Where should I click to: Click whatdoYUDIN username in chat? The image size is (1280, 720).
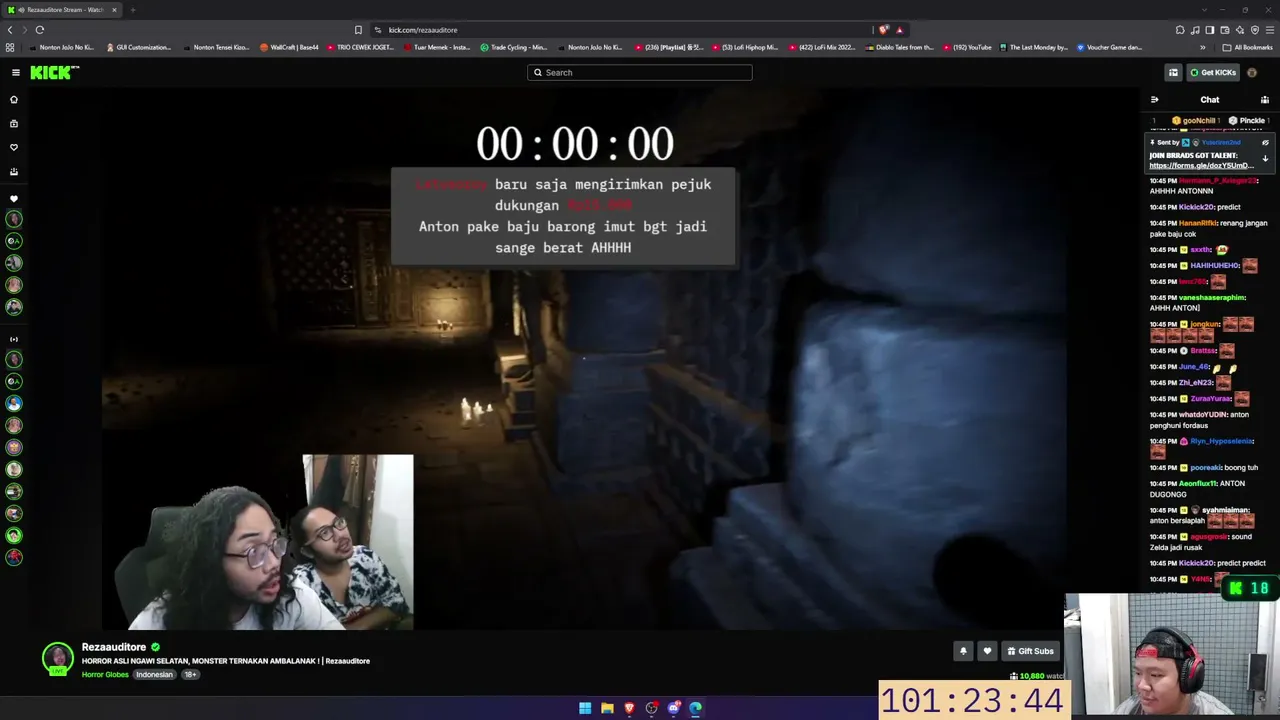click(1203, 414)
